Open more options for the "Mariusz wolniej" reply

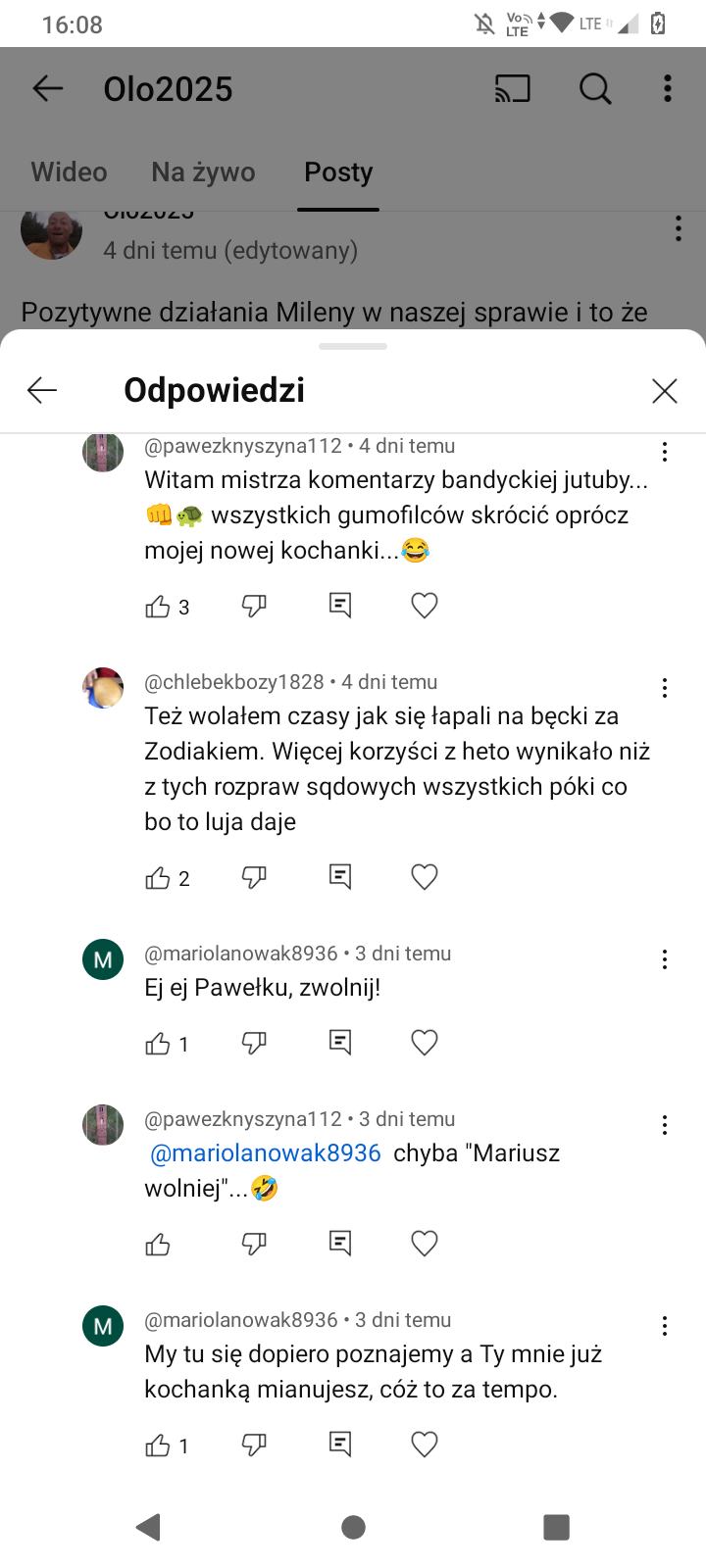click(x=665, y=1125)
